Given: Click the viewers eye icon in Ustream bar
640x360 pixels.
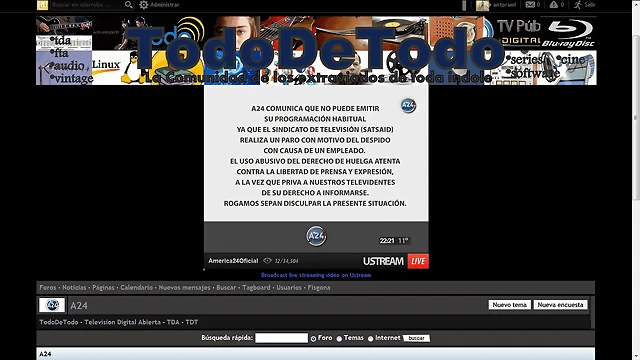Looking at the screenshot, I should (x=267, y=261).
